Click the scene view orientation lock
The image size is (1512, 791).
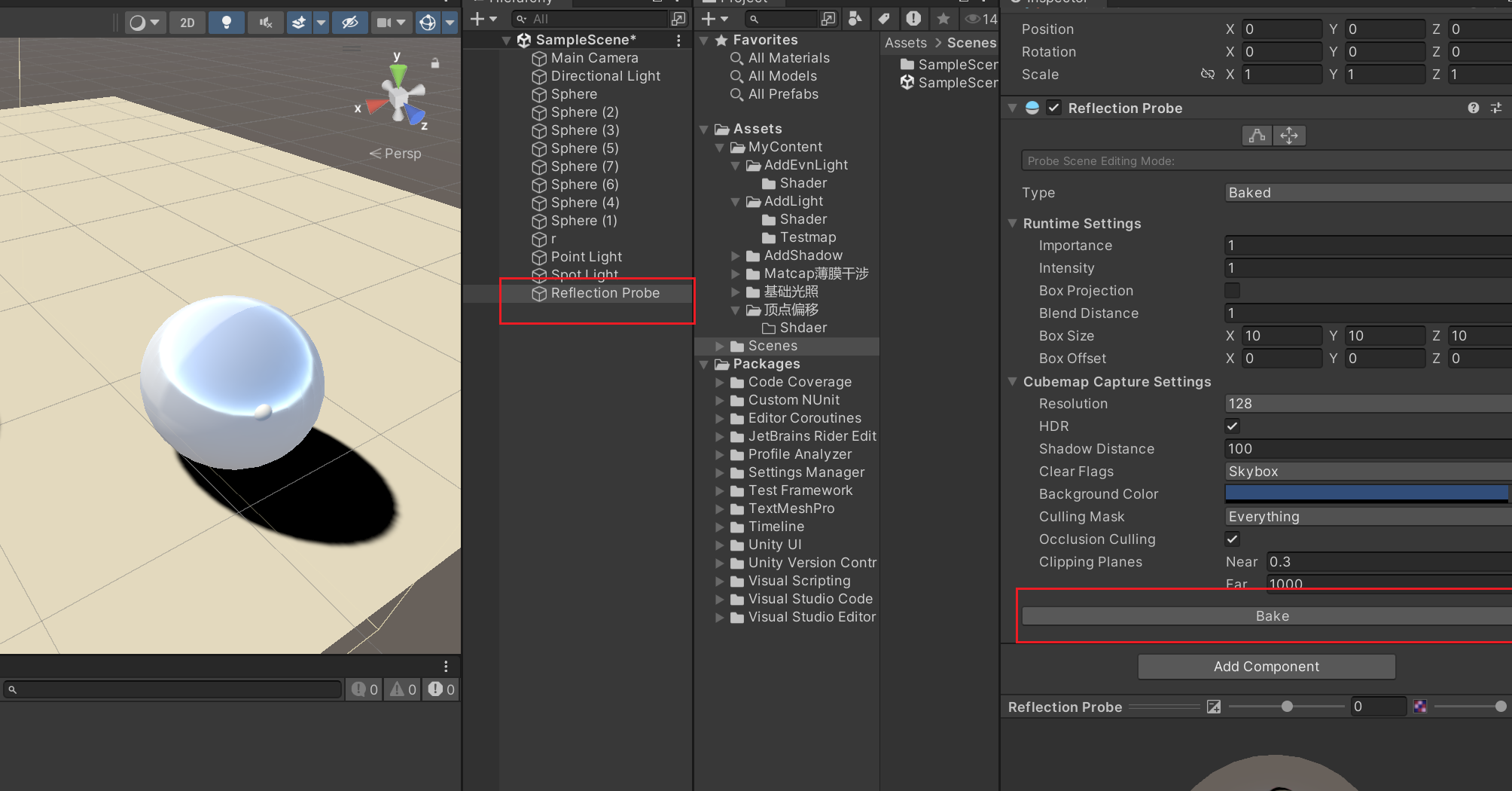click(x=435, y=64)
